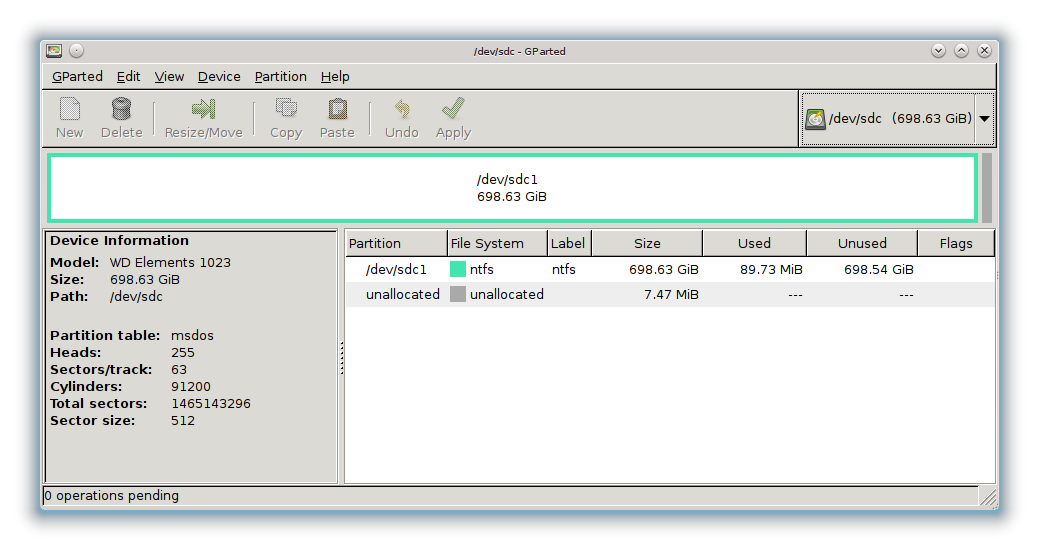Click the New partition toolbar icon

pyautogui.click(x=70, y=109)
